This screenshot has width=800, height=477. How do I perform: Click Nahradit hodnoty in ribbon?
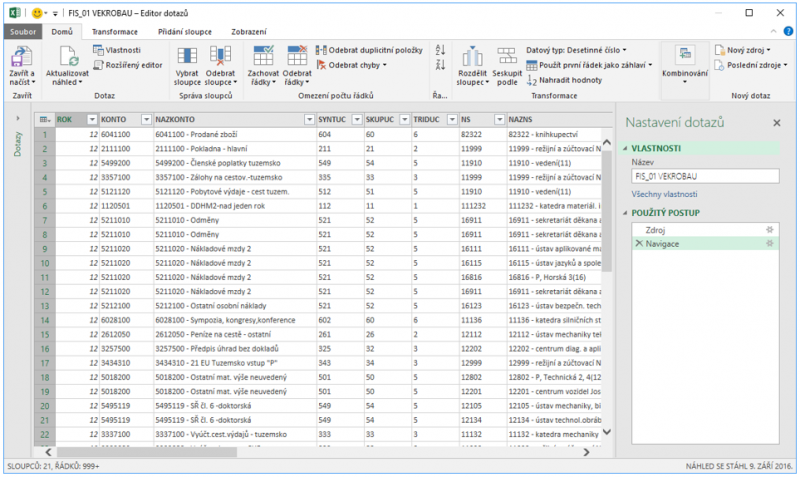pos(570,79)
